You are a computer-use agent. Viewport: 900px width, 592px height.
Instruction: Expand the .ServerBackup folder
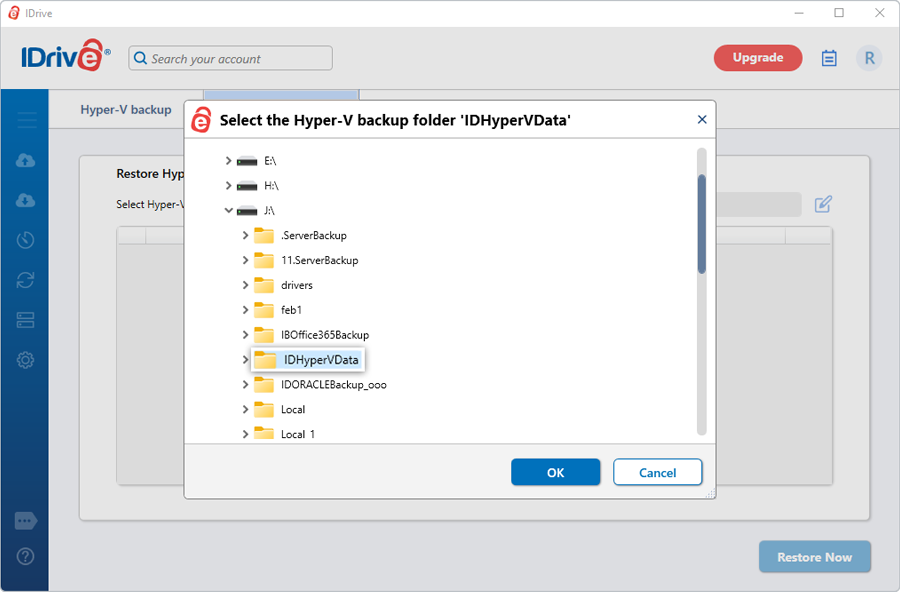(245, 235)
